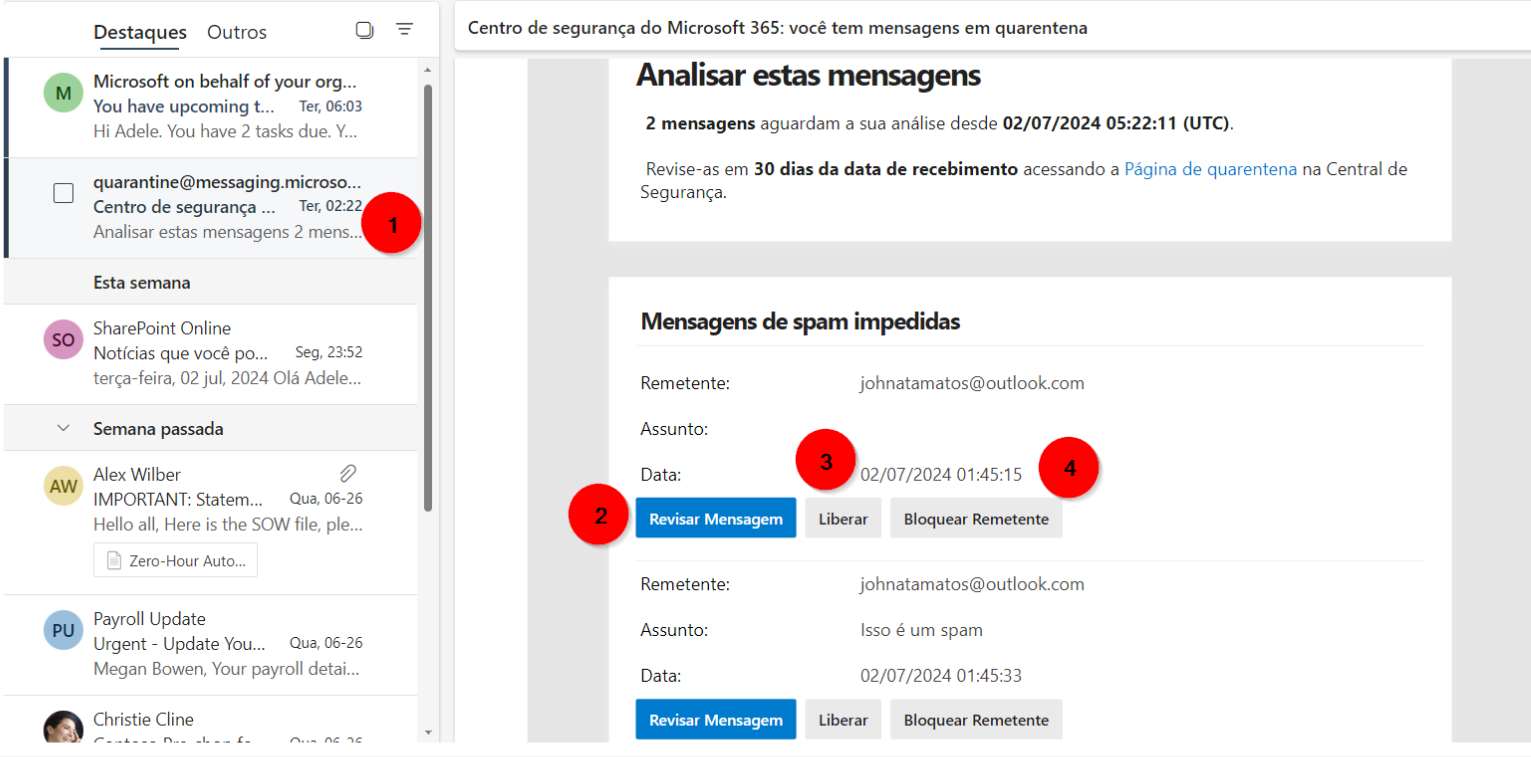Image resolution: width=1531 pixels, height=757 pixels.
Task: Click the paperclip attachment icon on Alex Wilber email
Action: pyautogui.click(x=348, y=473)
